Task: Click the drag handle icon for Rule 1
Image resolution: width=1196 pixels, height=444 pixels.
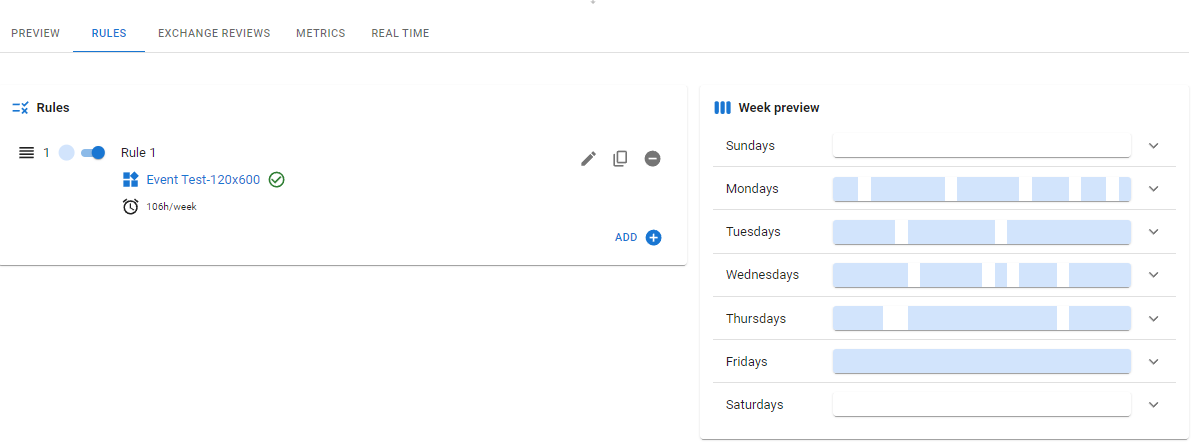Action: click(x=27, y=153)
